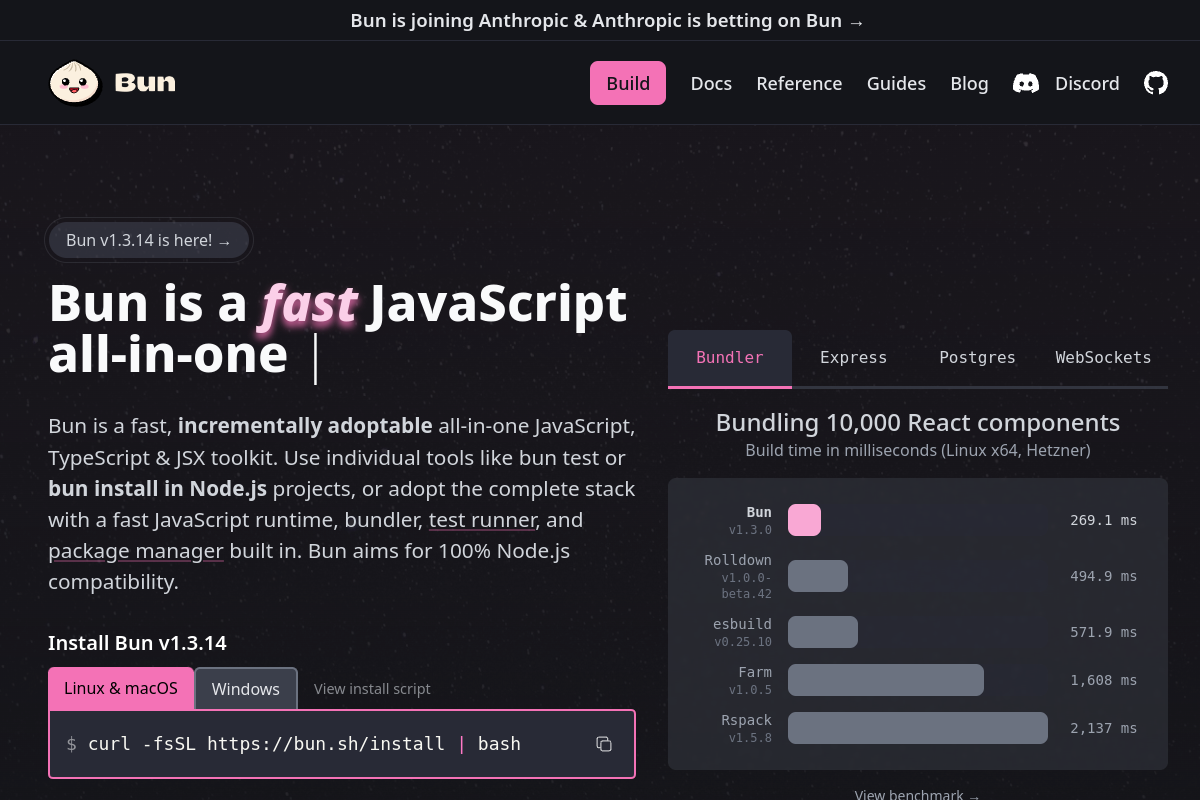Open the Docs navigation item

711,84
